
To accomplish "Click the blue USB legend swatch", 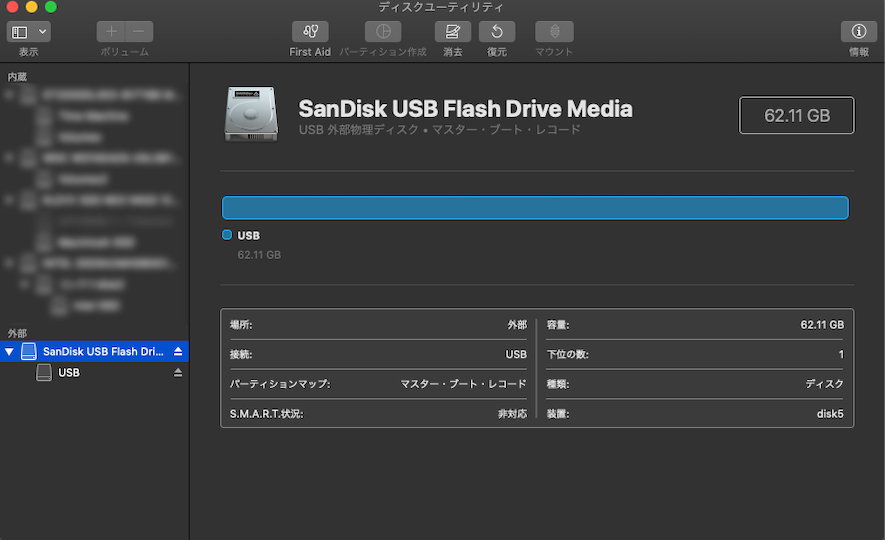I will (227, 235).
